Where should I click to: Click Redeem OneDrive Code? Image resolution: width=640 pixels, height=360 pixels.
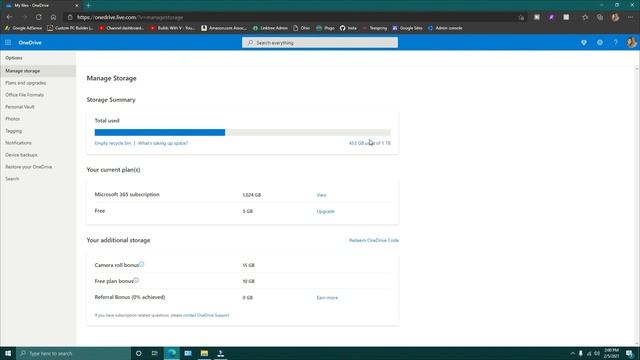(373, 240)
